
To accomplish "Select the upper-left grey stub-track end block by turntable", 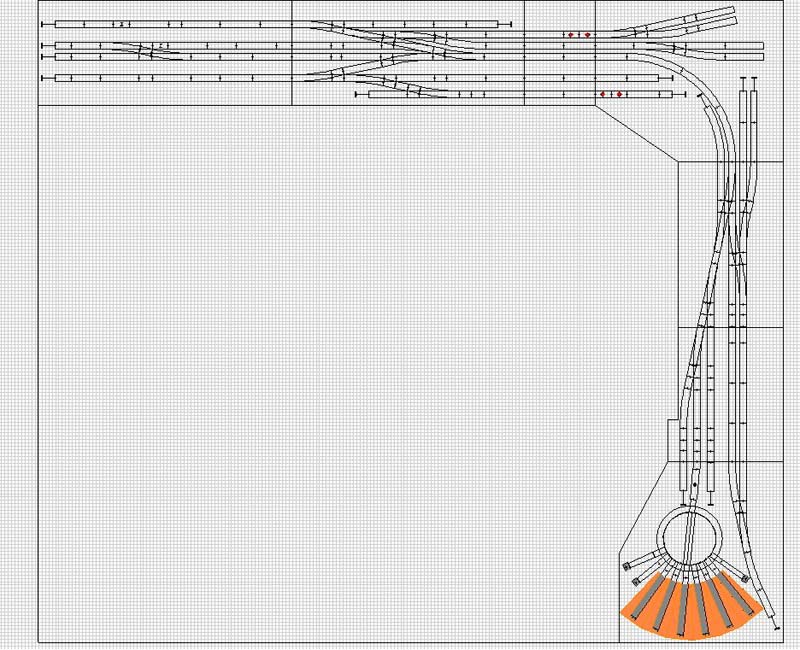I will (626, 566).
